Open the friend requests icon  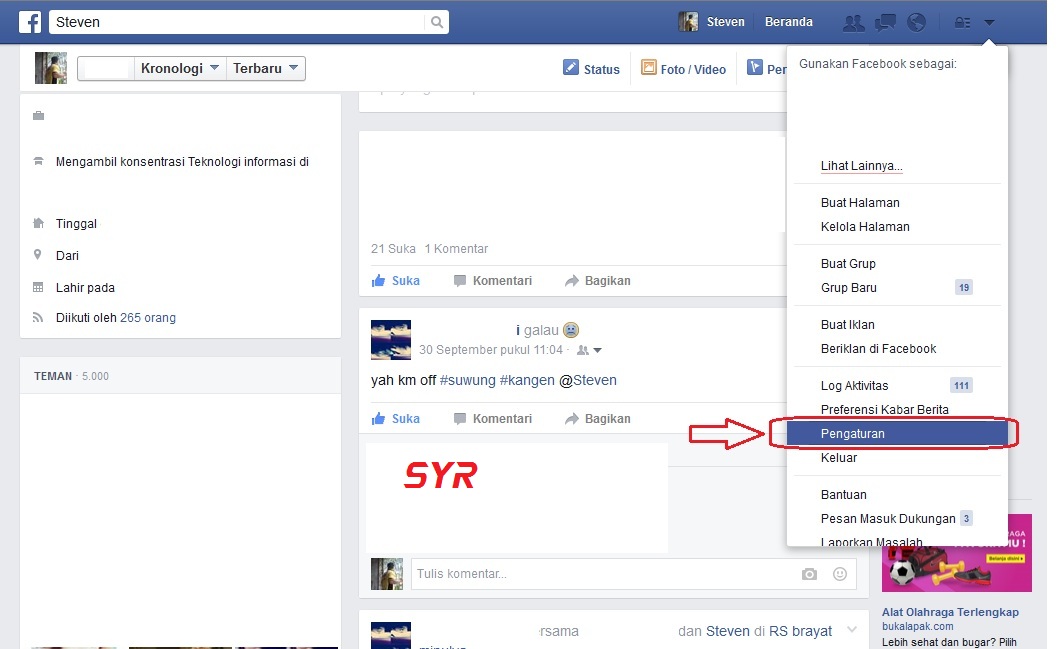pyautogui.click(x=854, y=22)
